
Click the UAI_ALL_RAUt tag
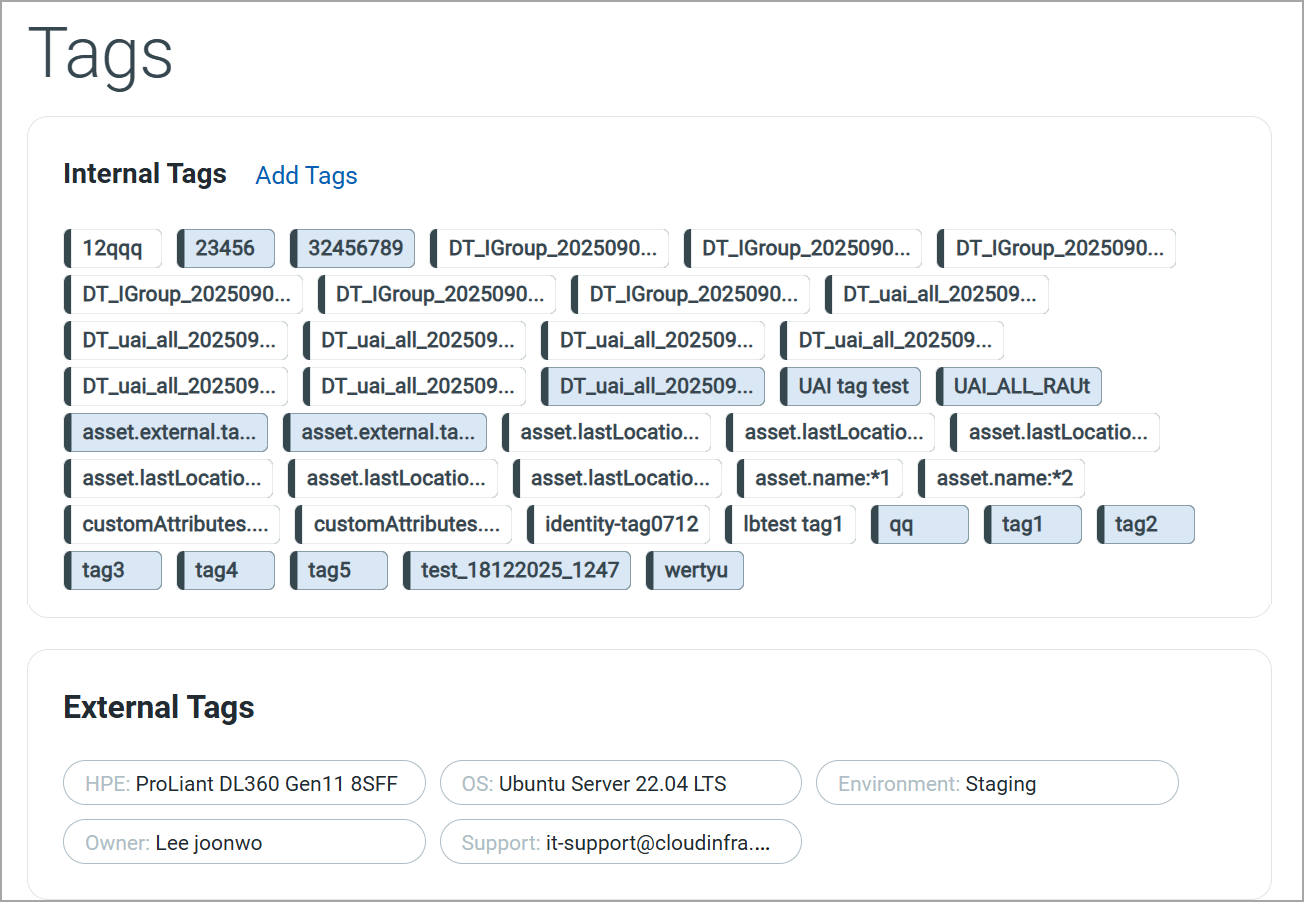(1021, 387)
